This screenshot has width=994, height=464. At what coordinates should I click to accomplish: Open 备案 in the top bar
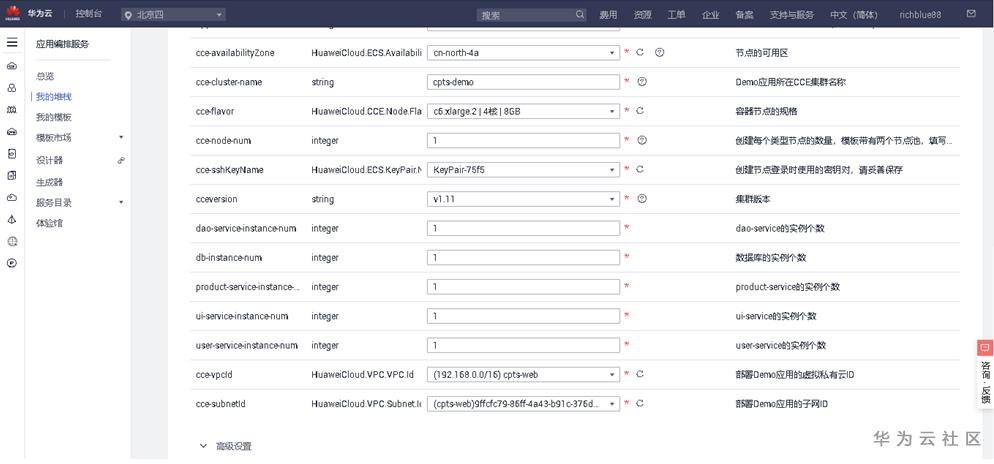click(744, 15)
